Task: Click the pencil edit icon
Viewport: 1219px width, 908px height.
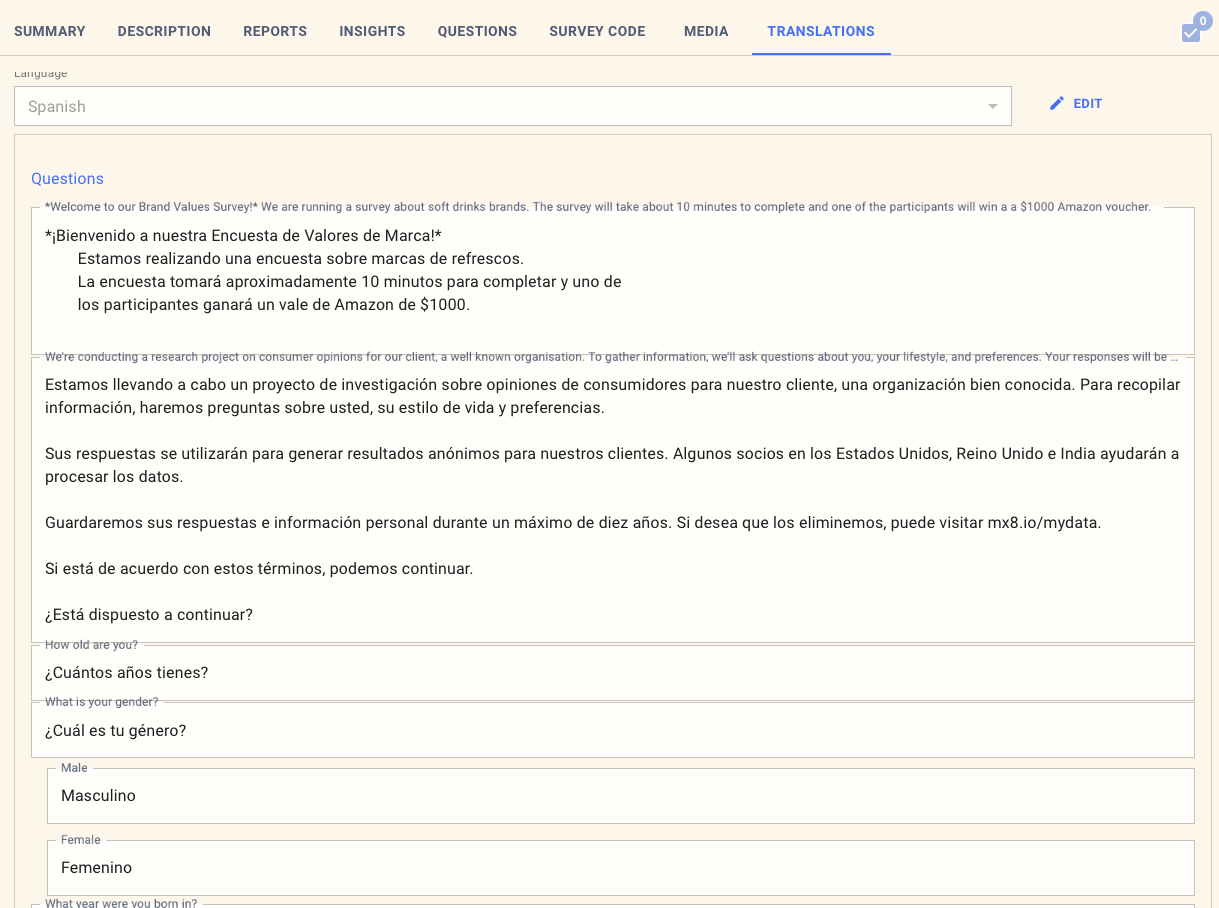Action: coord(1057,104)
